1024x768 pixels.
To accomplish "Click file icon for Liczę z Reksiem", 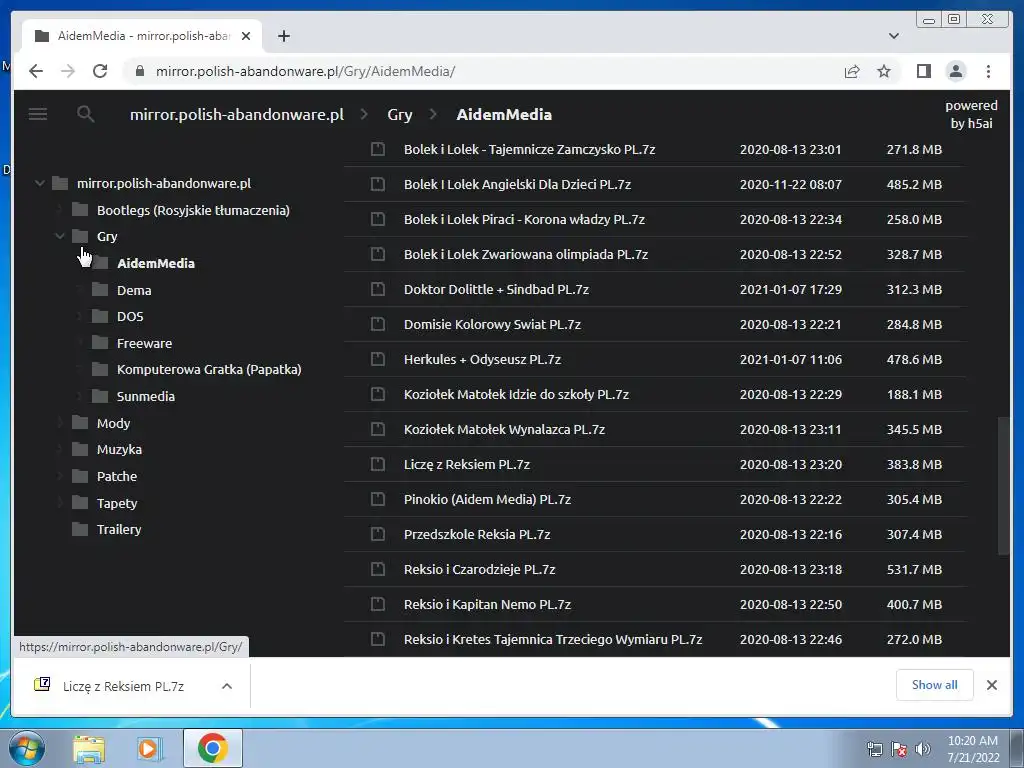I will point(377,464).
